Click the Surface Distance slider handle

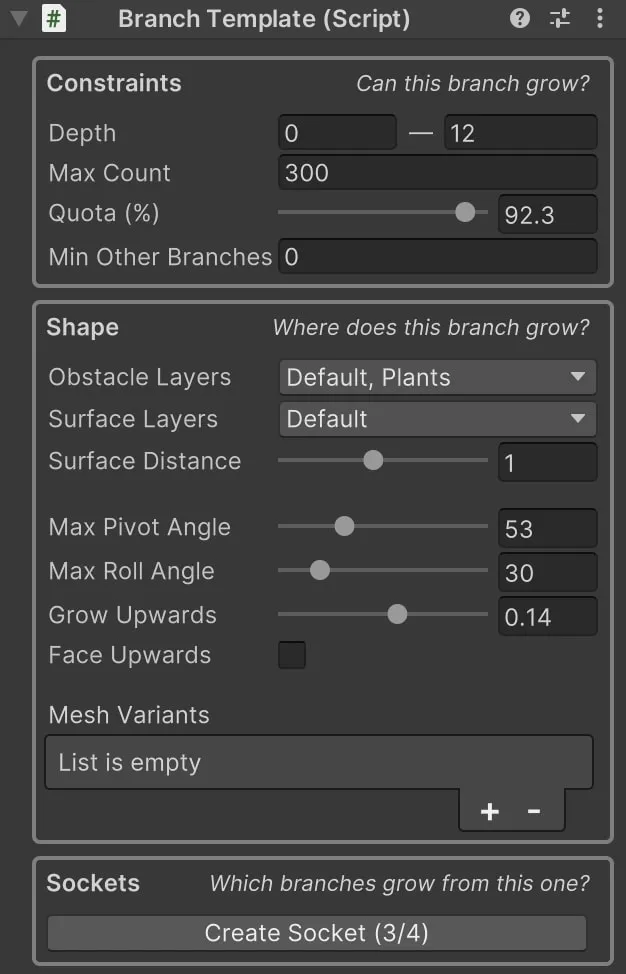373,460
